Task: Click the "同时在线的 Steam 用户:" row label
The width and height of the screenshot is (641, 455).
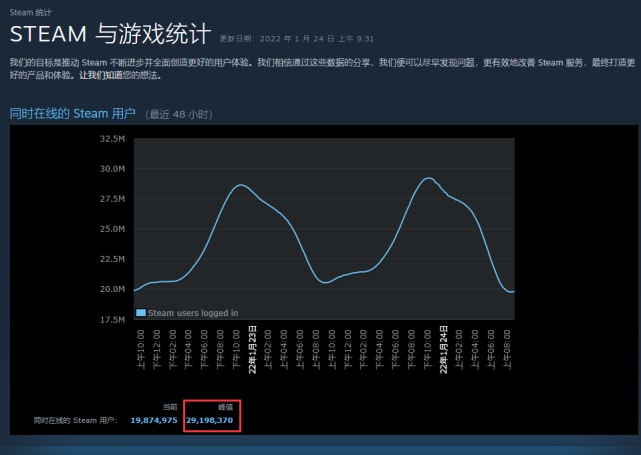Action: 76,421
